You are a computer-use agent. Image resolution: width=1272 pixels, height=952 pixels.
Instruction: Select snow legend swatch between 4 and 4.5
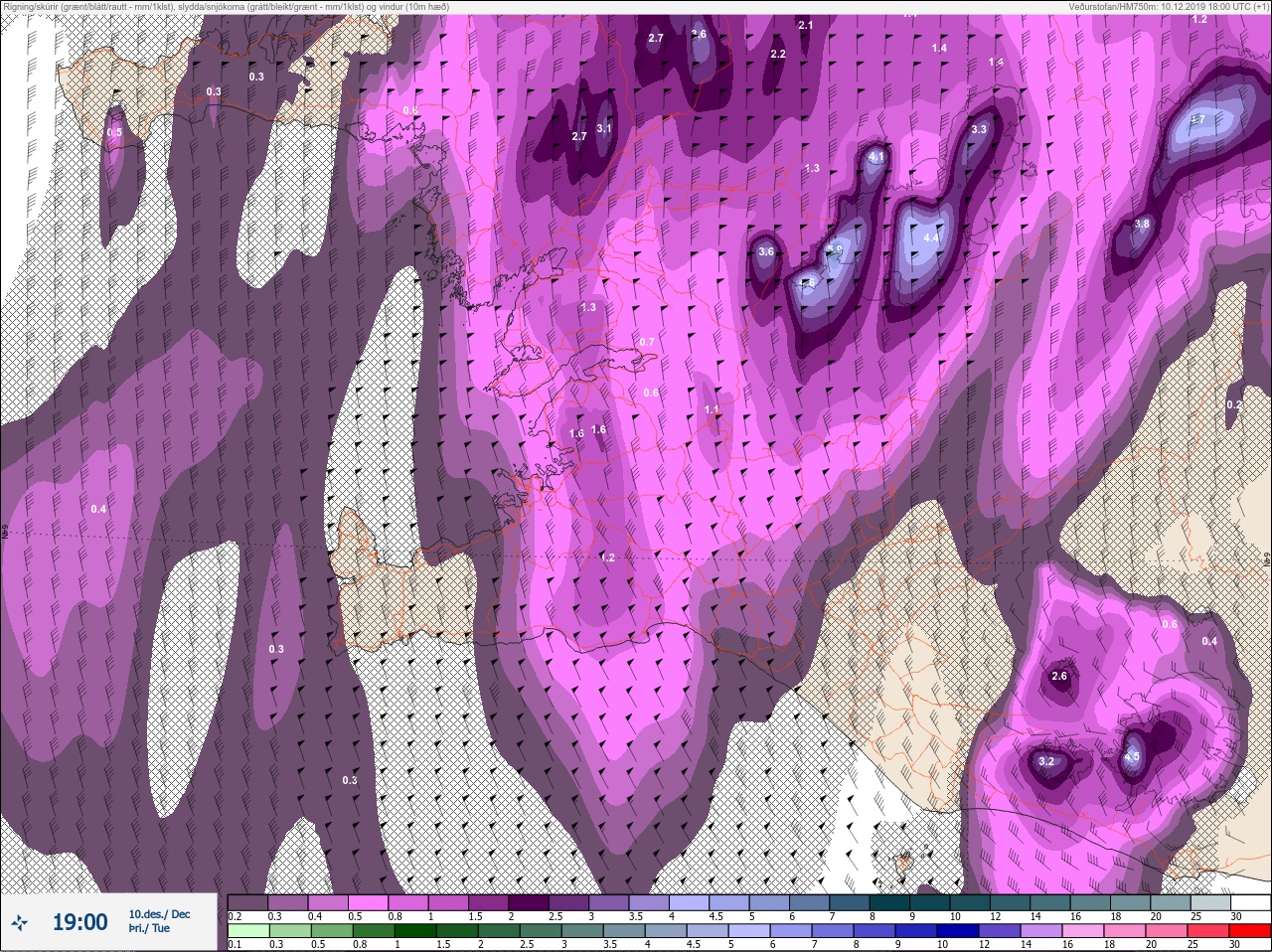pyautogui.click(x=690, y=902)
